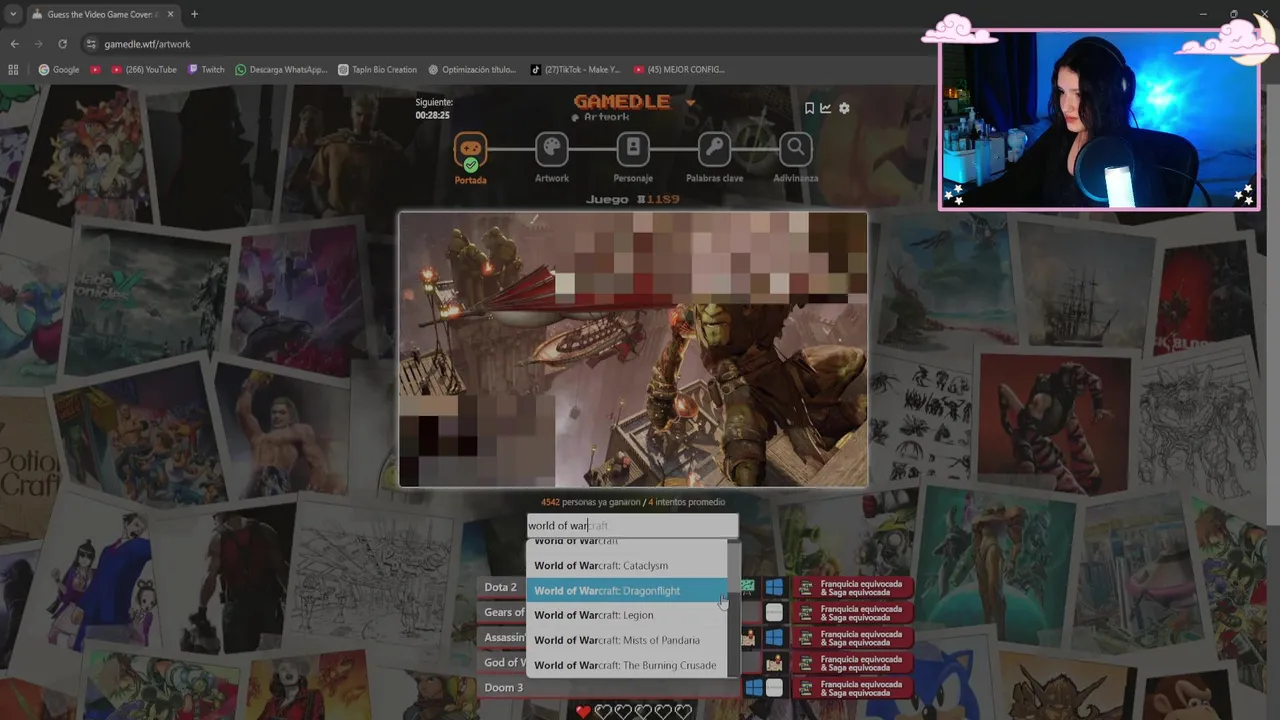Open the Personaje character stage
The image size is (1280, 720).
[x=633, y=150]
